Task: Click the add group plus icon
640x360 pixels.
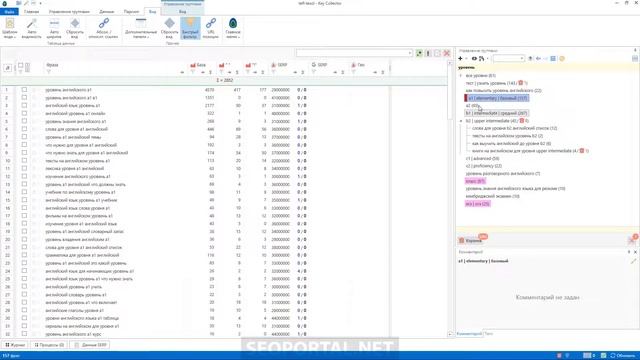Action: (460, 58)
